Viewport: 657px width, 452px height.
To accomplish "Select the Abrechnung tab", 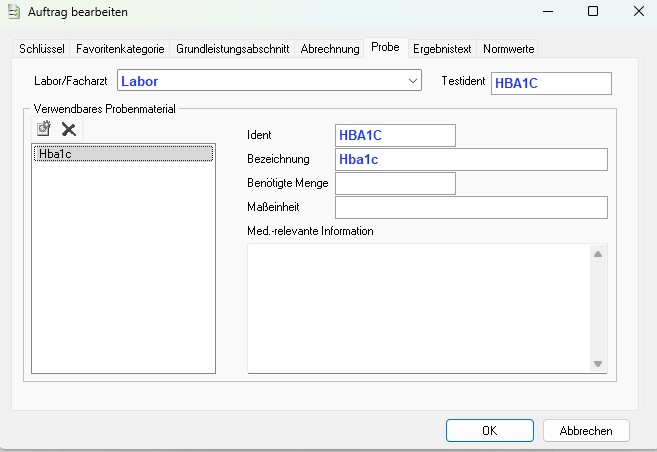I will pyautogui.click(x=331, y=48).
